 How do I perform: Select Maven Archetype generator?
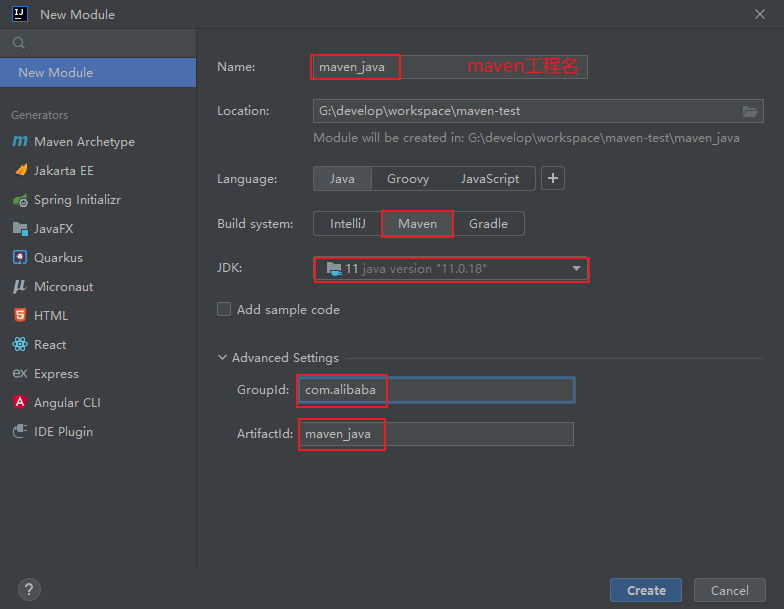[98, 142]
